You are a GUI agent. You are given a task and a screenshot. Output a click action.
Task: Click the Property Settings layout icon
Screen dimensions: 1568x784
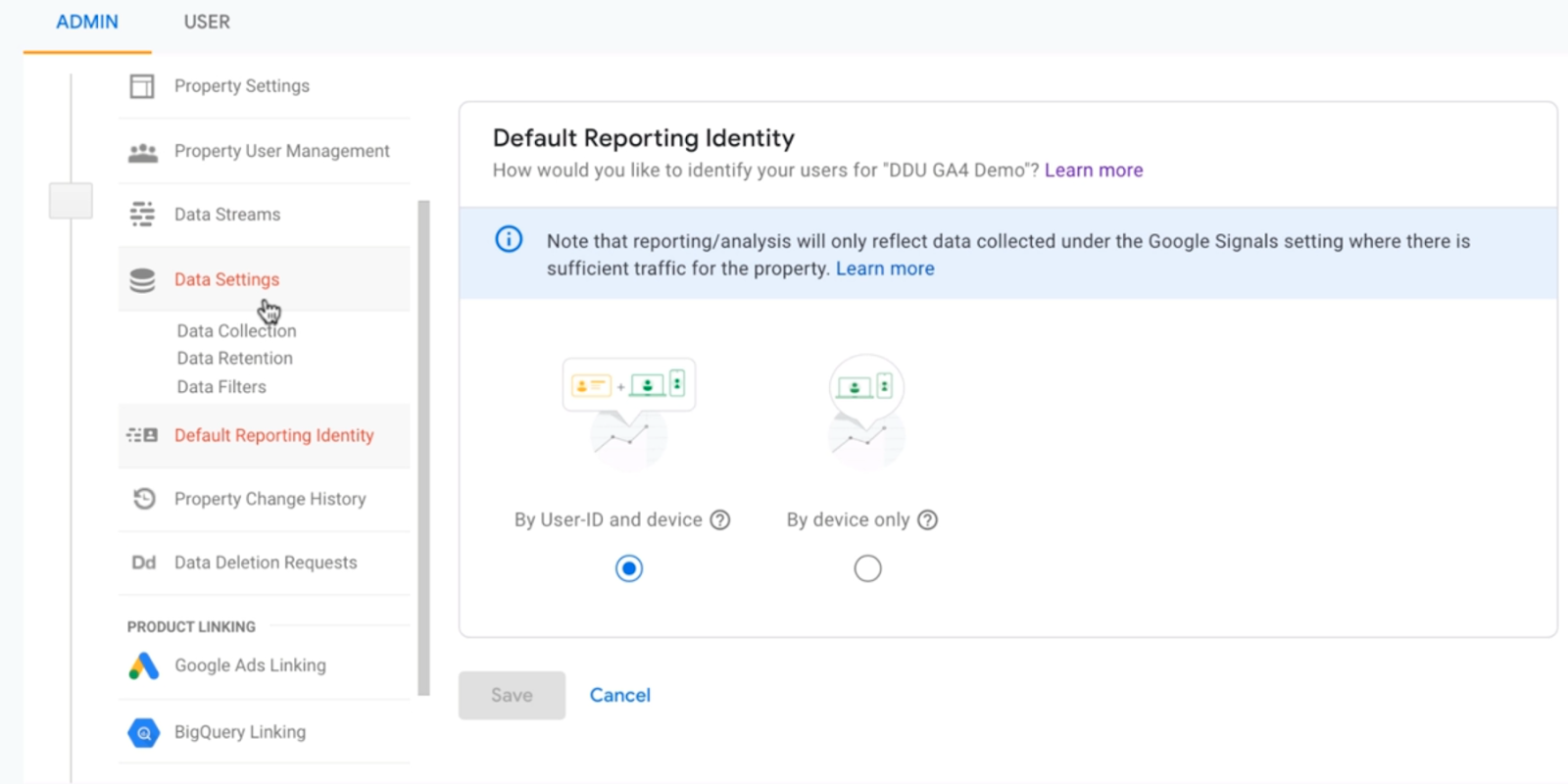[142, 86]
